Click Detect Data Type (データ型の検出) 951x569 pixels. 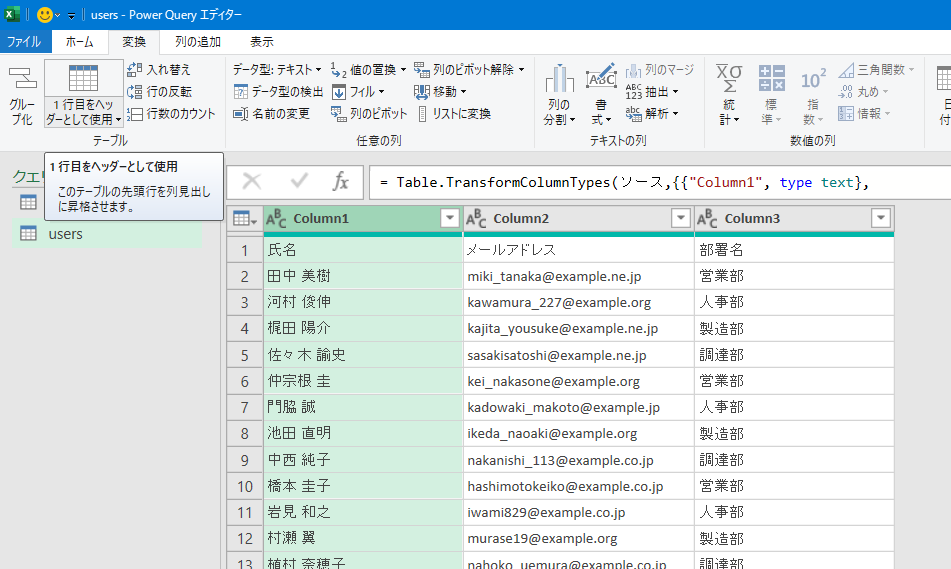278,92
